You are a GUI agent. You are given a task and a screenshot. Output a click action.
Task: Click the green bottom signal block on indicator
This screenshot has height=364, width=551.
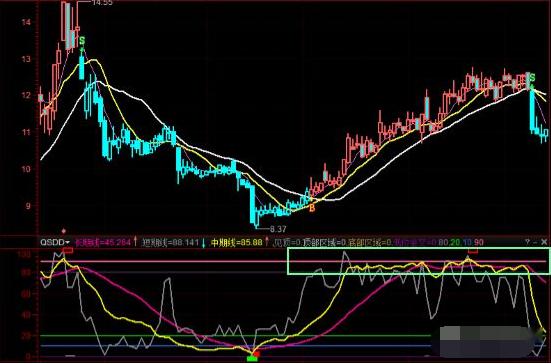[x=252, y=359]
